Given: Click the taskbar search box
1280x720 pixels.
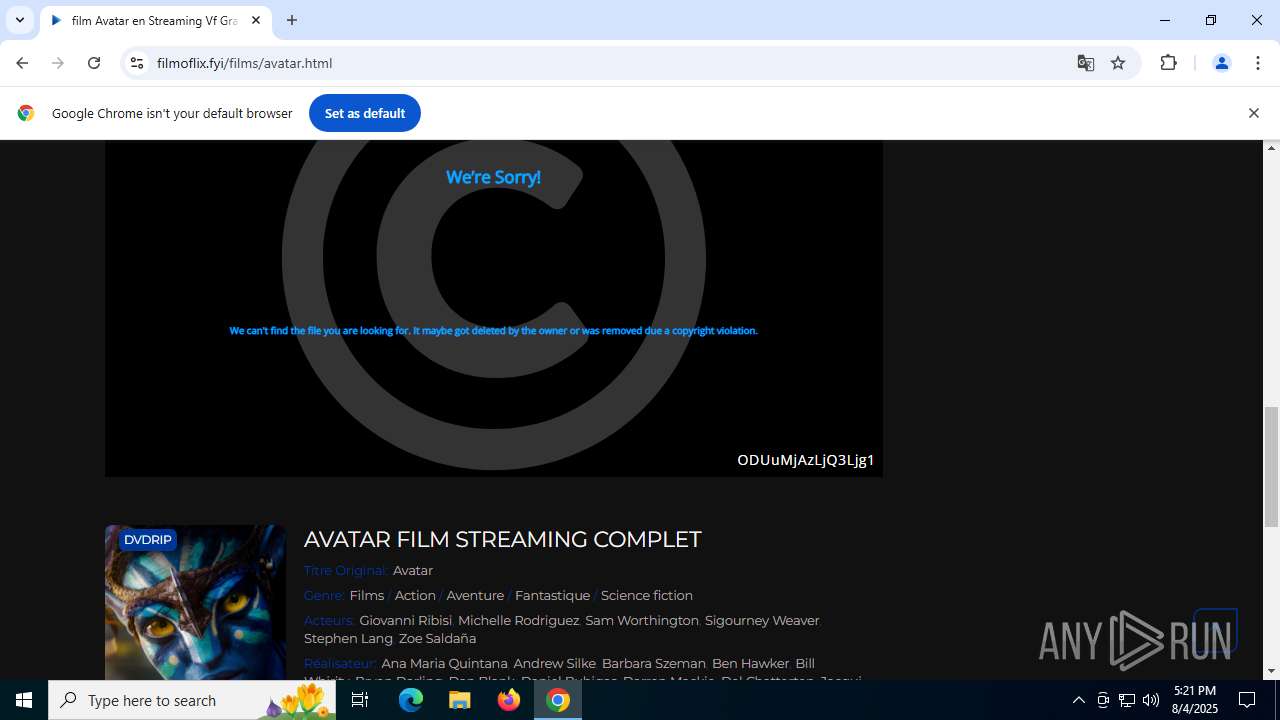Looking at the screenshot, I should click(x=192, y=700).
